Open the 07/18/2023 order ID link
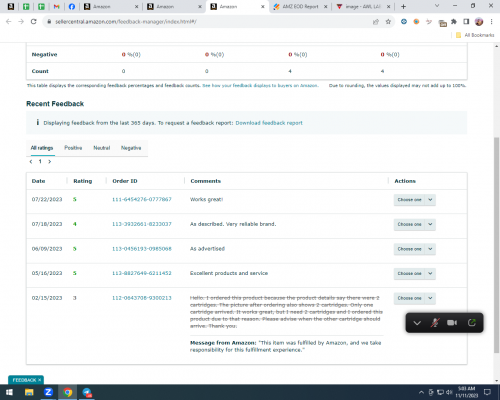Image resolution: width=500 pixels, height=400 pixels. tap(142, 224)
